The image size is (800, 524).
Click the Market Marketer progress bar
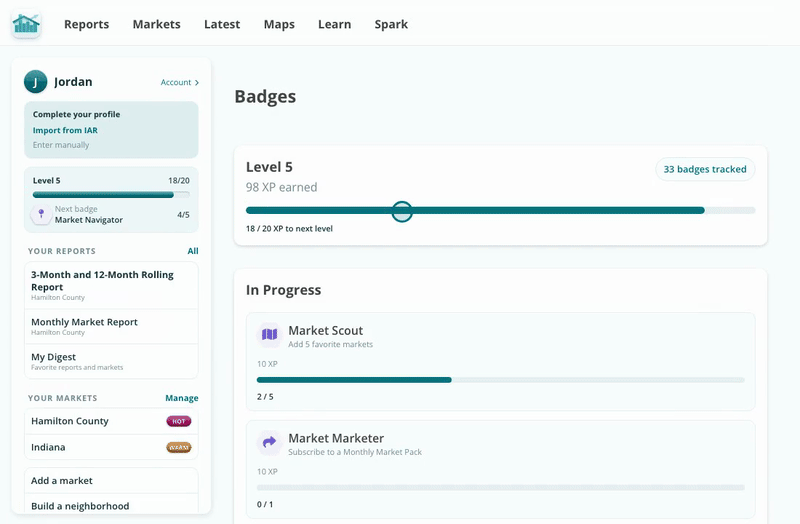click(x=501, y=488)
